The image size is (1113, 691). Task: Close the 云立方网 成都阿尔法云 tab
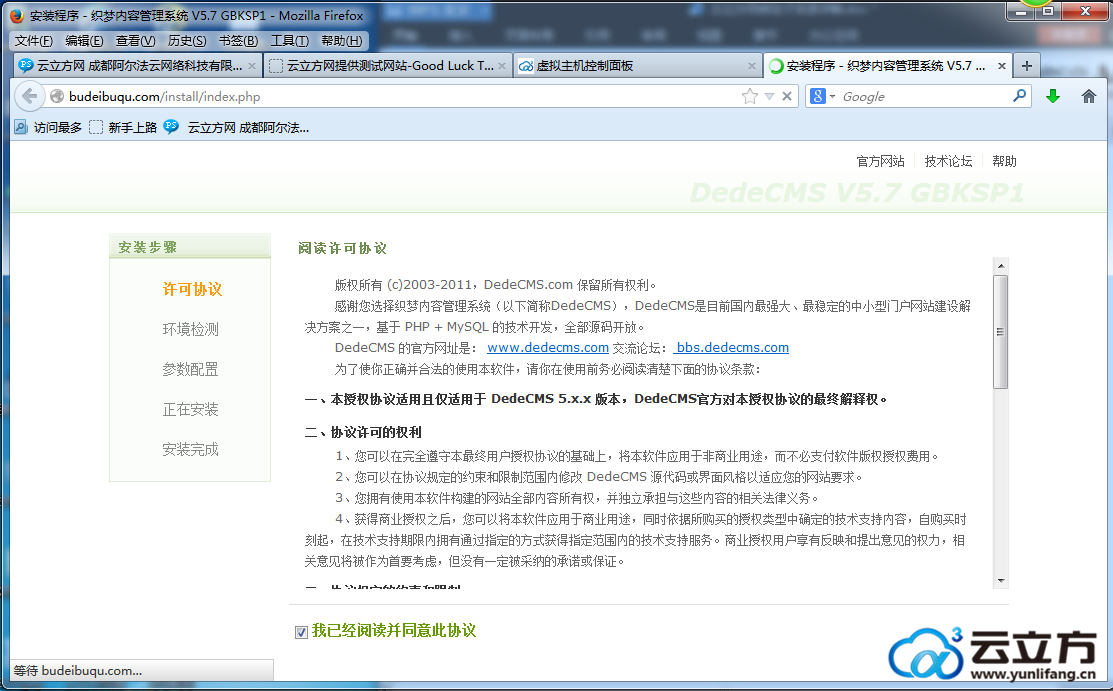click(251, 66)
